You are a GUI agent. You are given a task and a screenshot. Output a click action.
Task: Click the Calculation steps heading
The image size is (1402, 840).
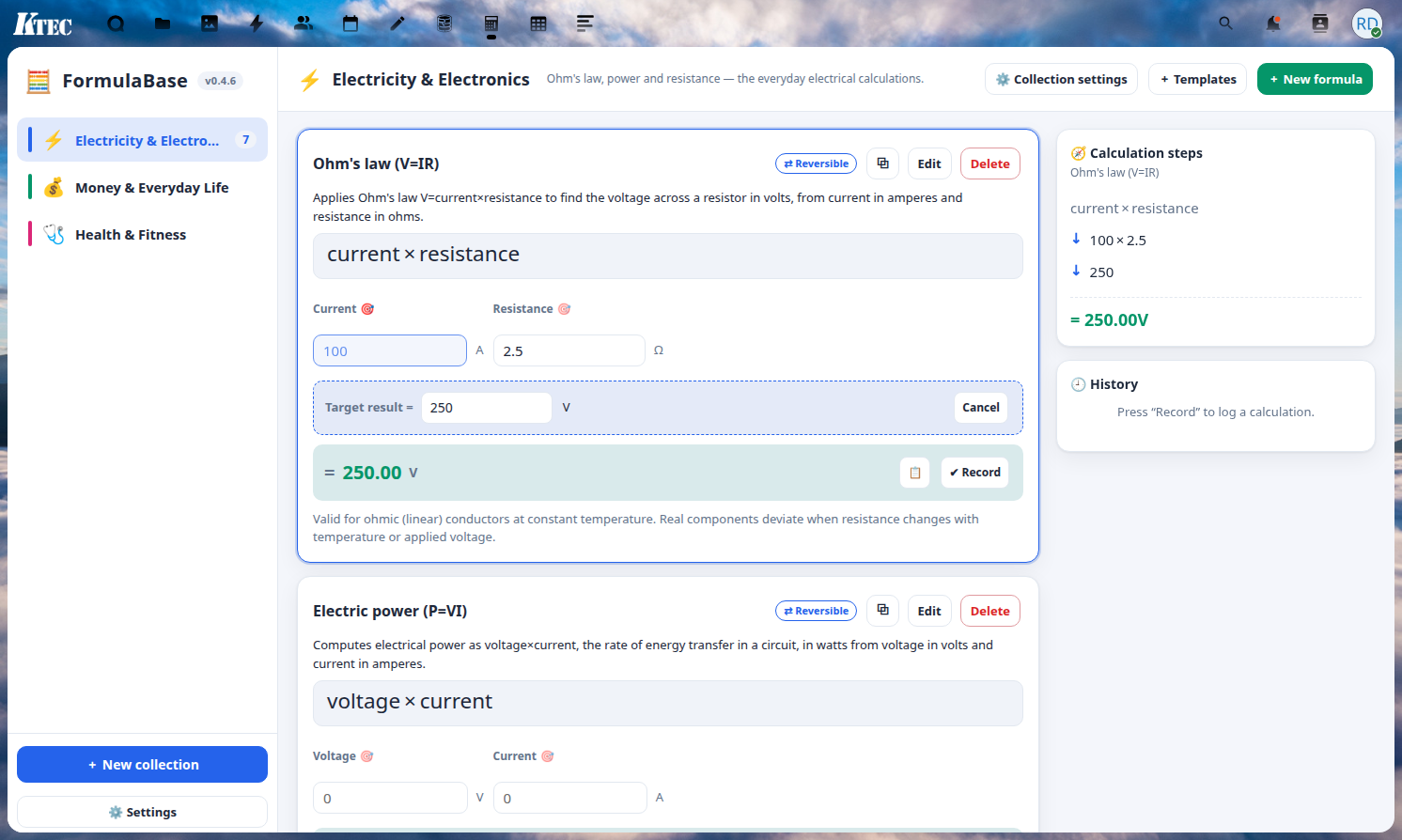(x=1136, y=153)
